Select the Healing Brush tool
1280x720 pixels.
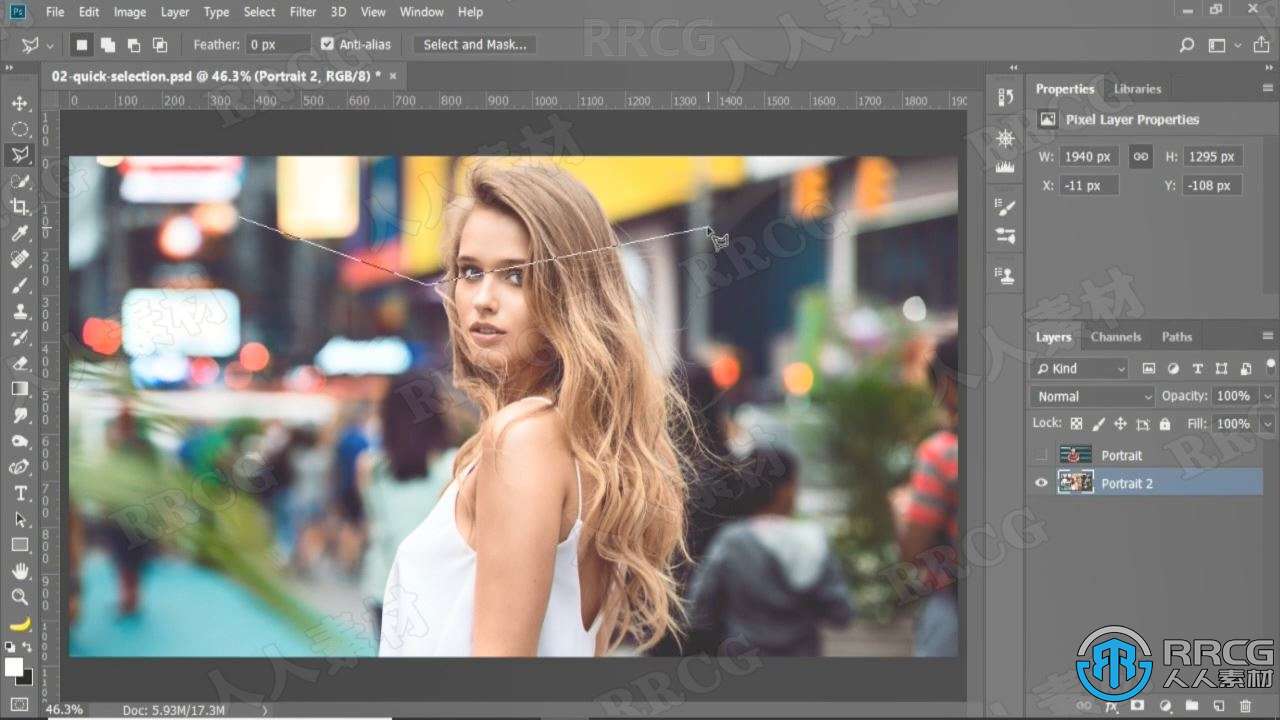click(20, 259)
